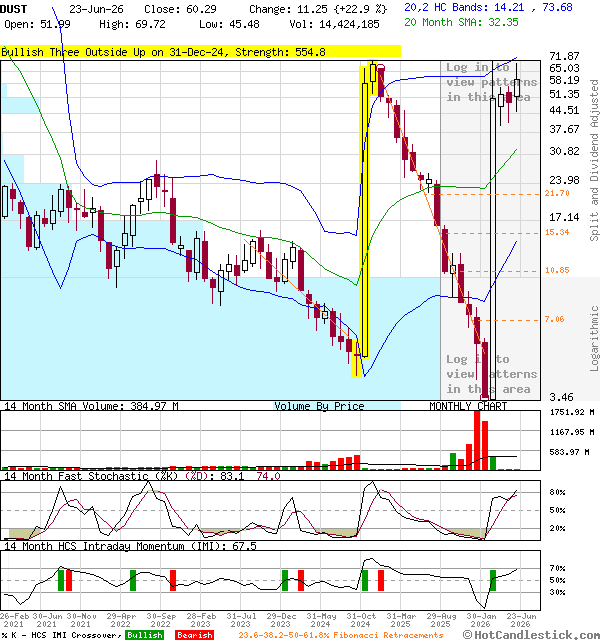600x640 pixels.
Task: Click the 23-Jun 2026 date axis label
Action: point(521,620)
